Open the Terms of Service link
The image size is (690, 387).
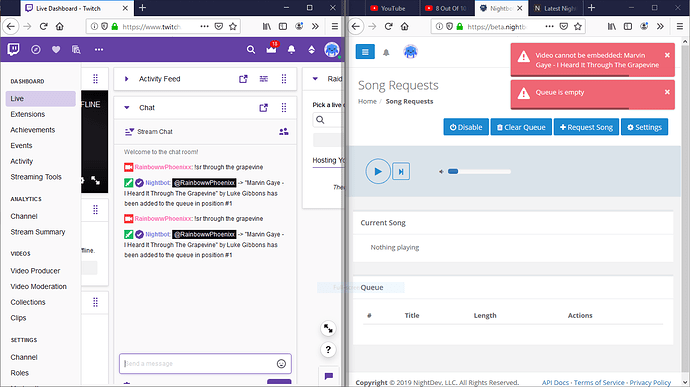coord(598,383)
